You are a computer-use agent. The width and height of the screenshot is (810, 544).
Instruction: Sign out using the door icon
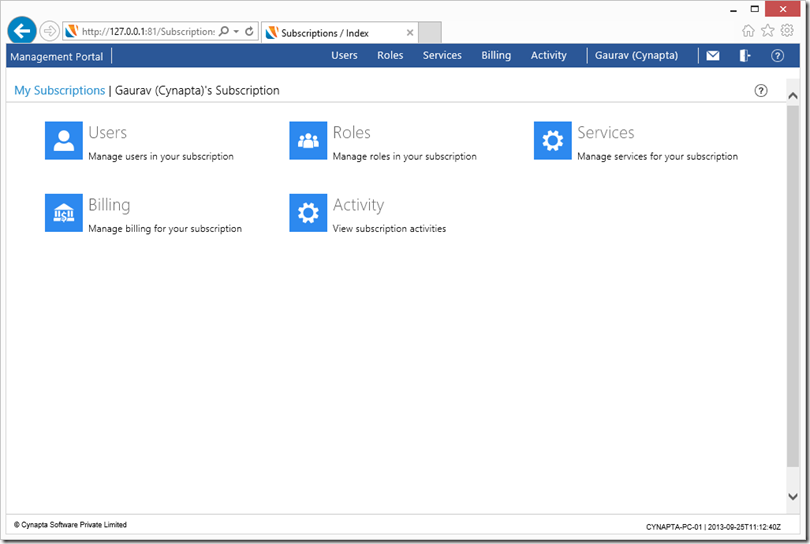(744, 55)
